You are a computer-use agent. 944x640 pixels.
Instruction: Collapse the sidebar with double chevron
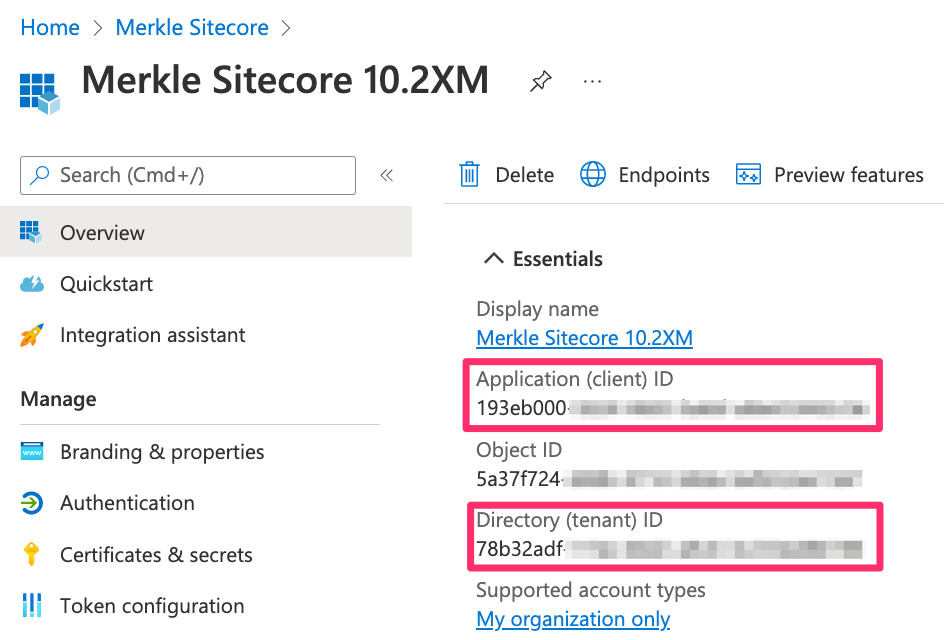click(387, 175)
